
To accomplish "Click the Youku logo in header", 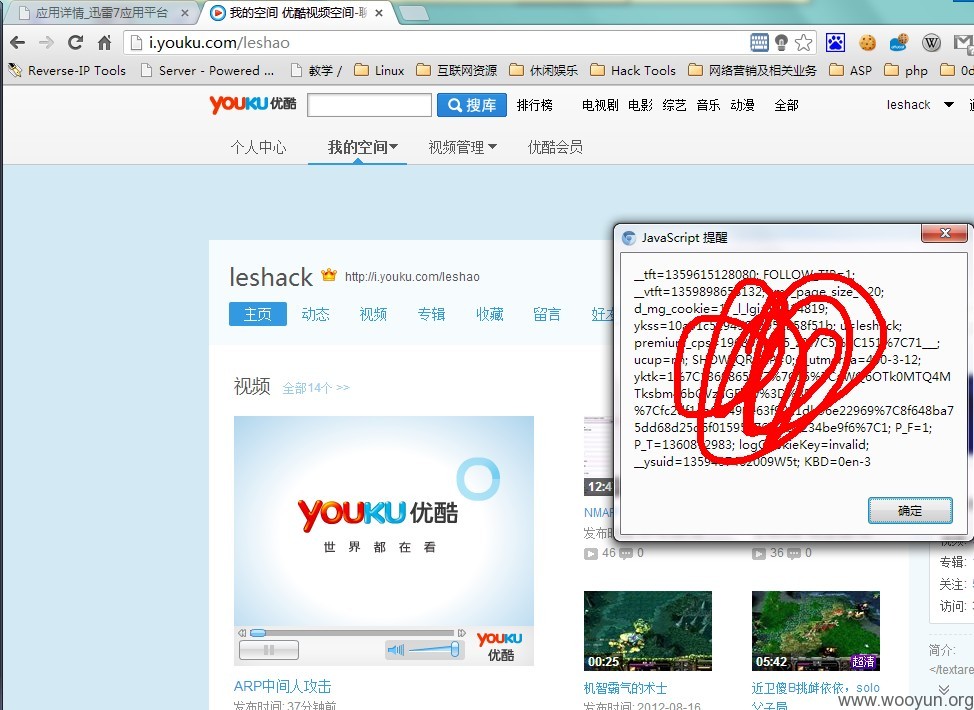I will point(253,104).
